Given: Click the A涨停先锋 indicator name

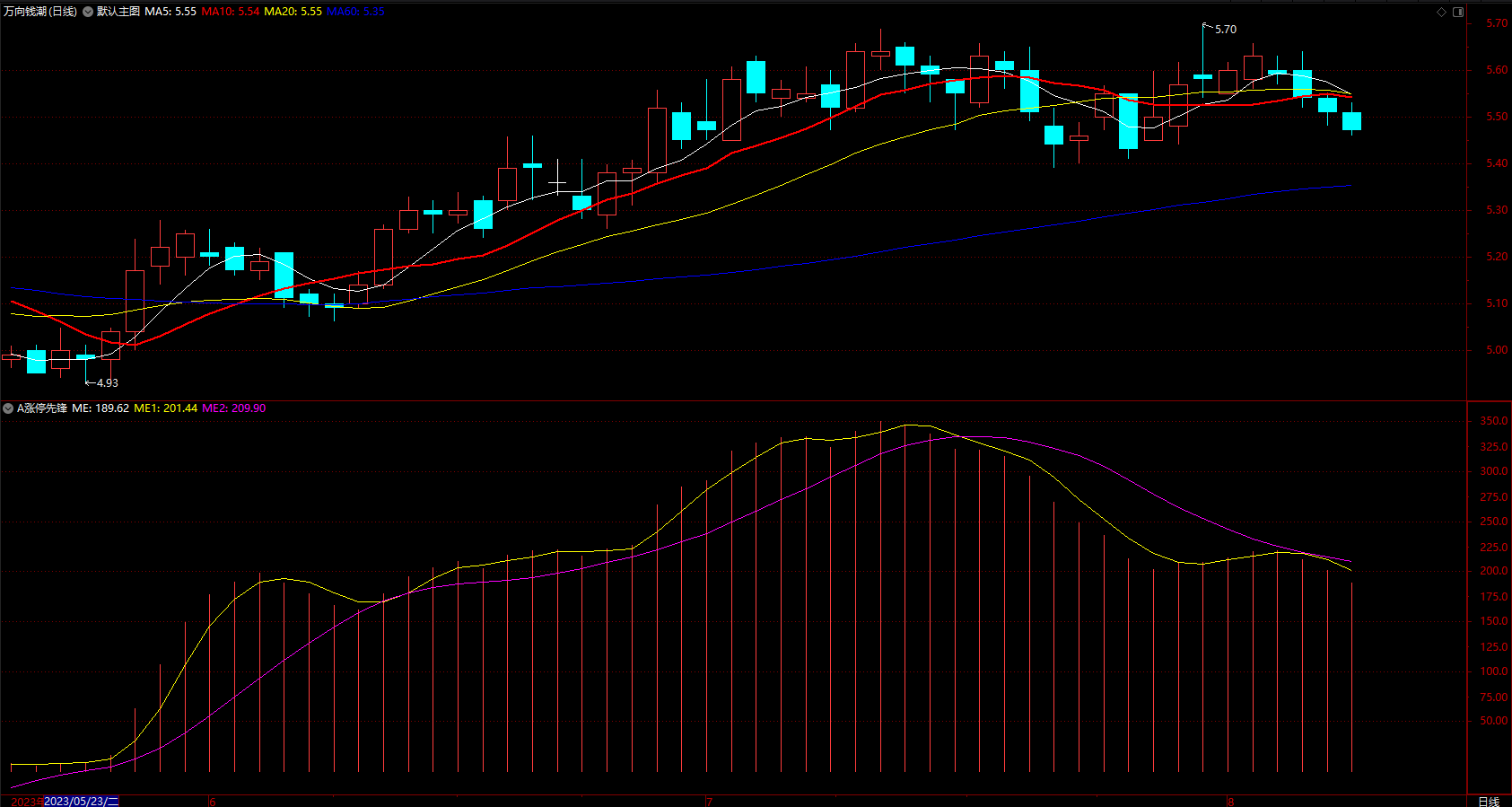Looking at the screenshot, I should point(42,408).
